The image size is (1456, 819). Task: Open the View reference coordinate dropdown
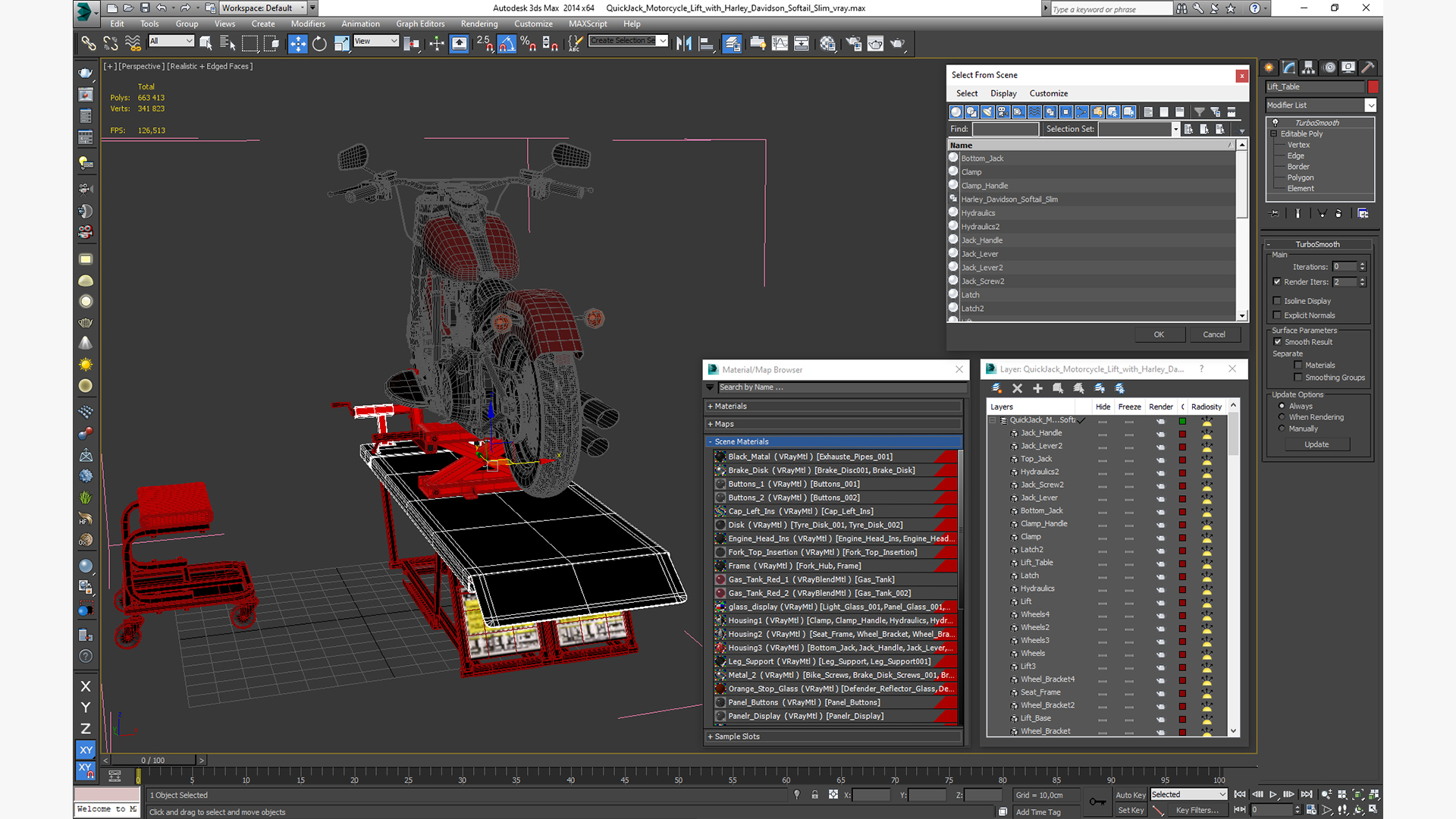tap(376, 41)
